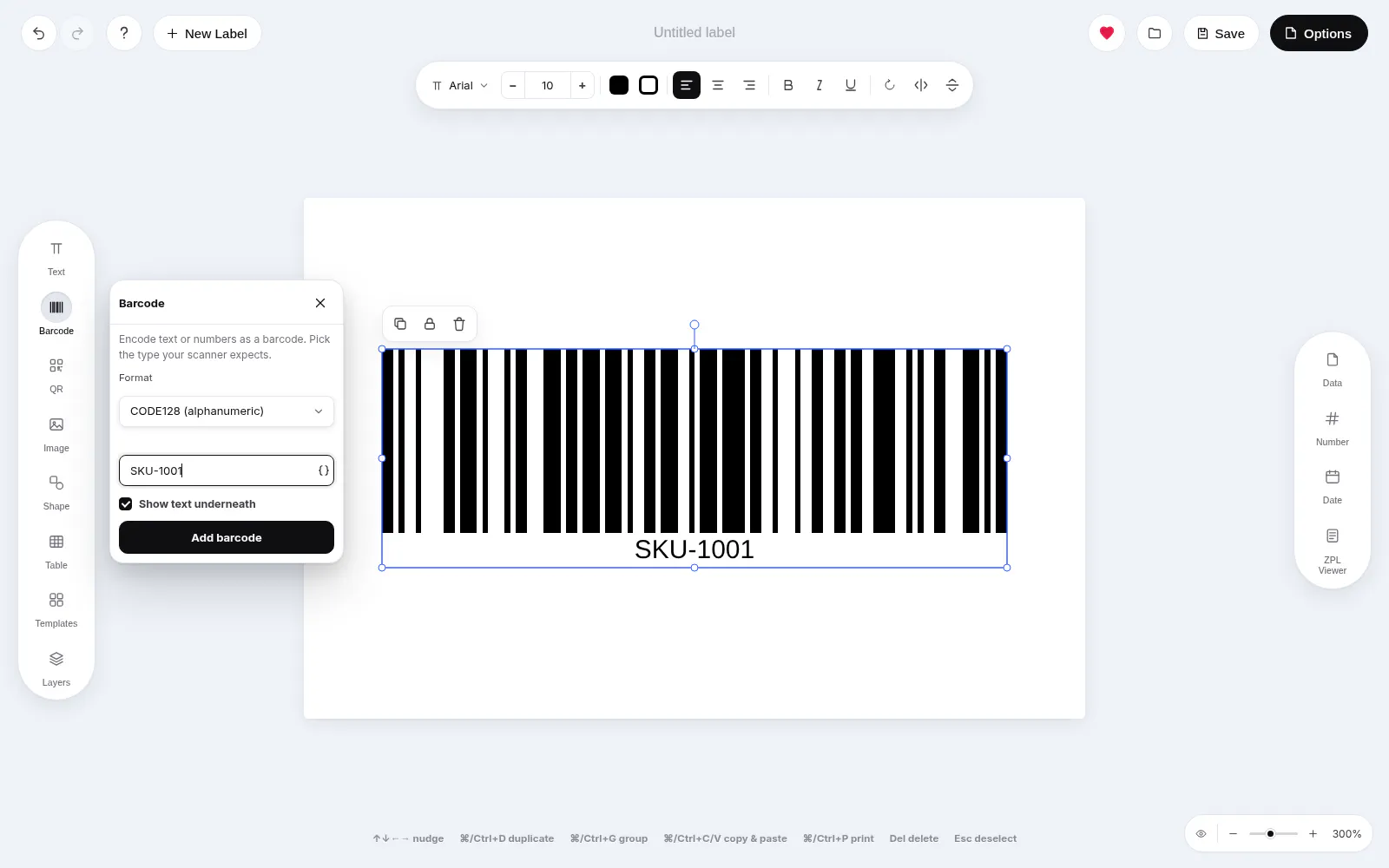This screenshot has height=868, width=1389.
Task: Toggle the preview eye icon
Action: [1201, 834]
